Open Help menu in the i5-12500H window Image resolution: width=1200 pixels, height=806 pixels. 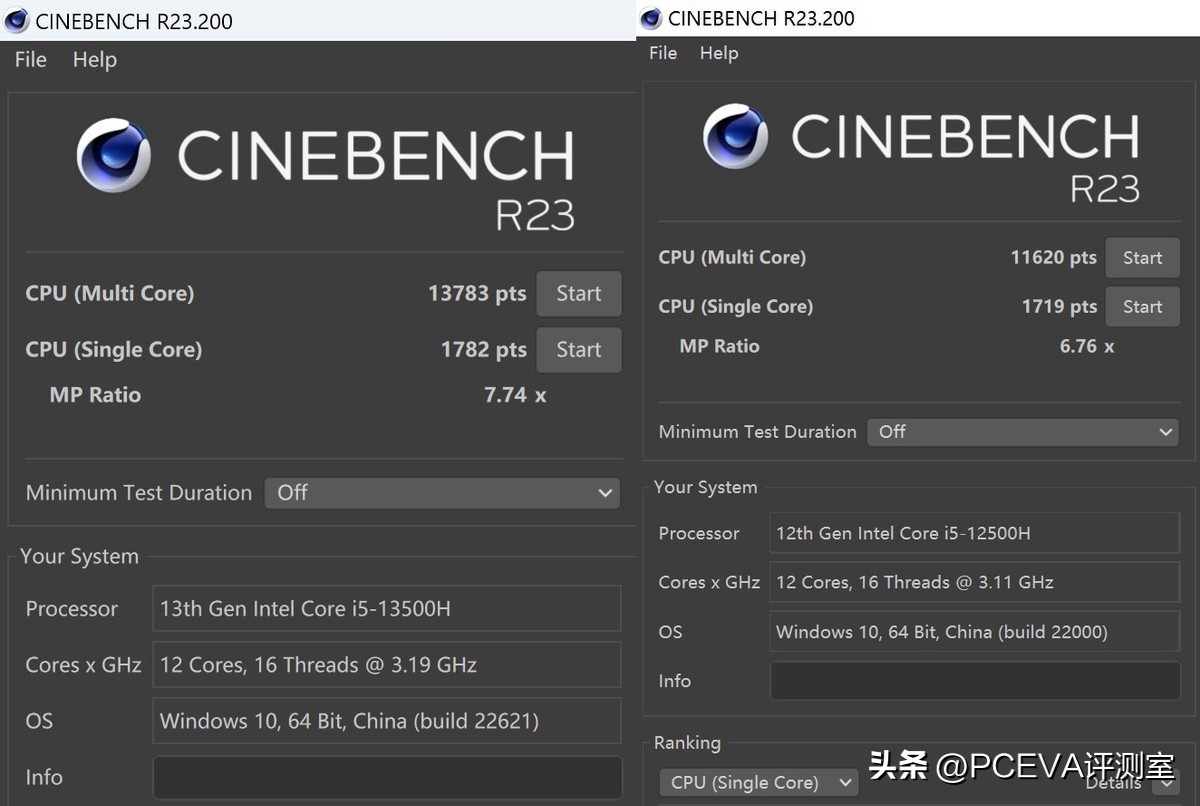point(718,53)
